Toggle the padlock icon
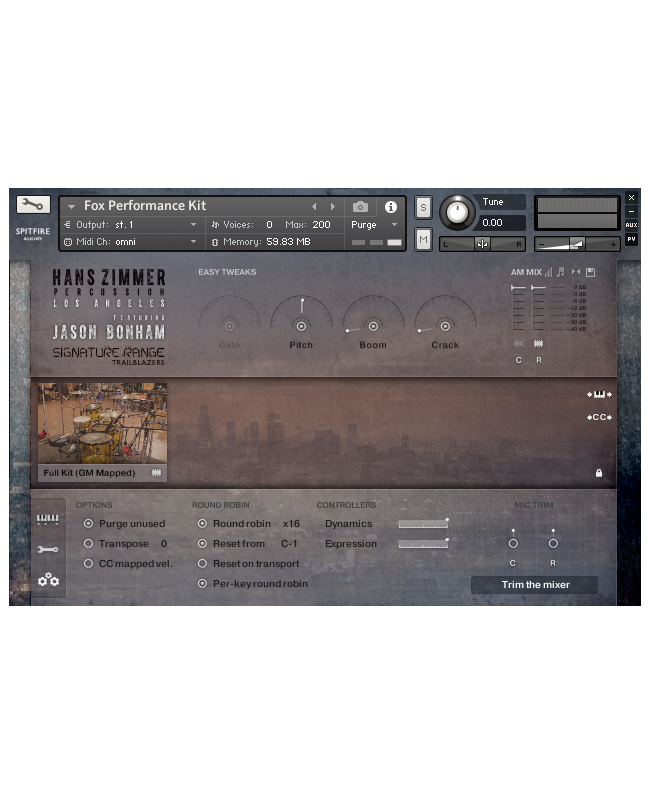Screen dimensions: 650x794 tap(599, 473)
